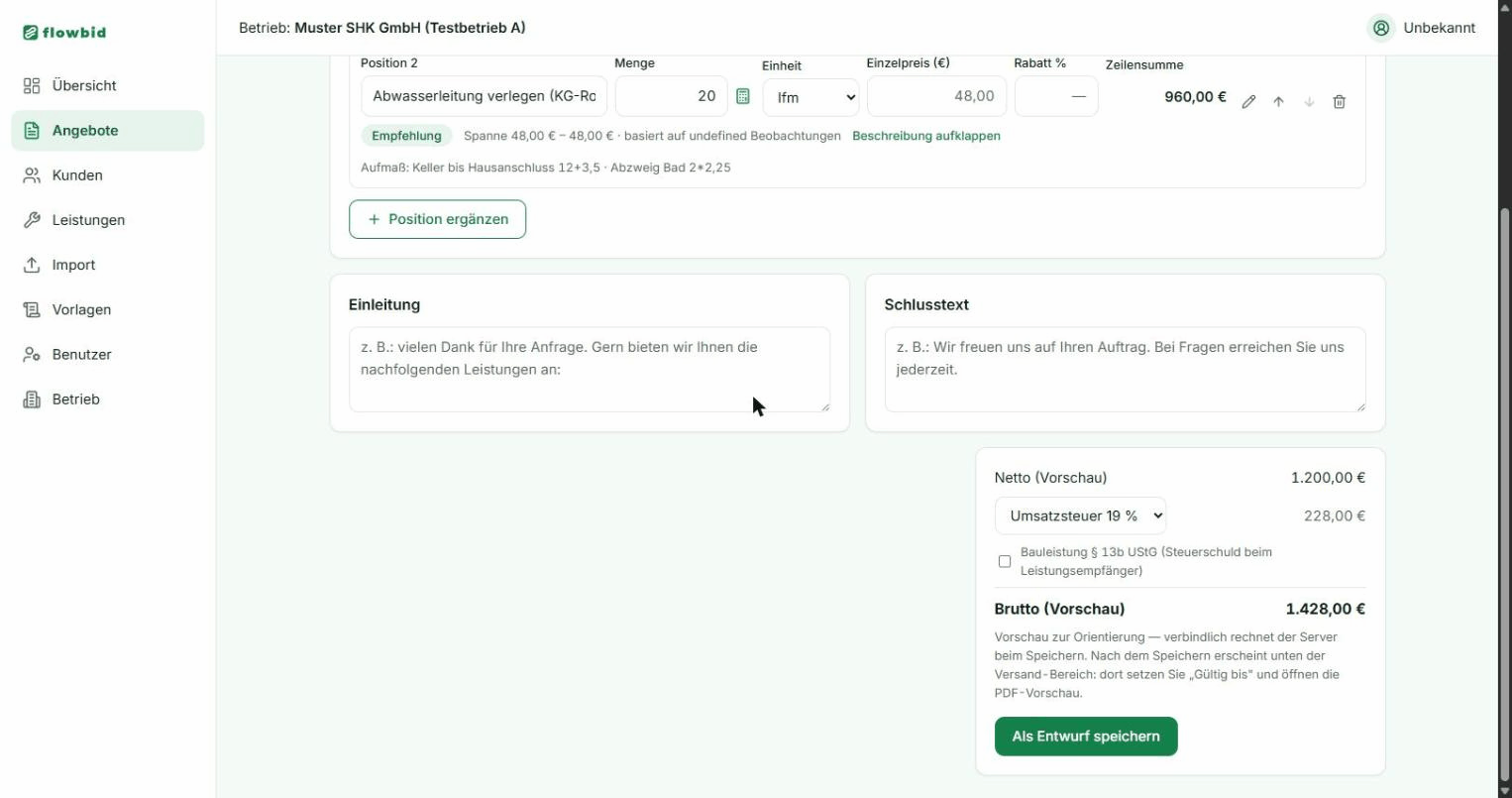The image size is (1512, 798).
Task: Click the Benutzer user-settings icon
Action: pos(32,354)
